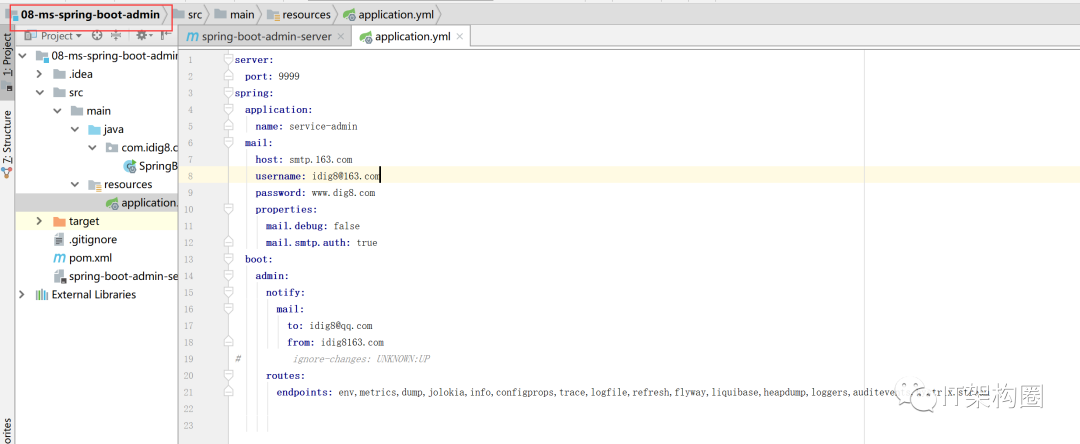Click src in the breadcrumb bar
Viewport: 1080px width, 444px height.
coord(195,14)
